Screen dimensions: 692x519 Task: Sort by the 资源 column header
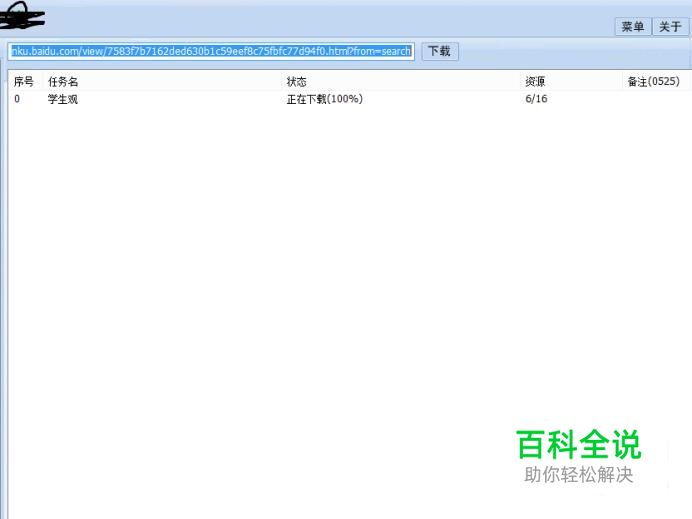click(x=535, y=82)
